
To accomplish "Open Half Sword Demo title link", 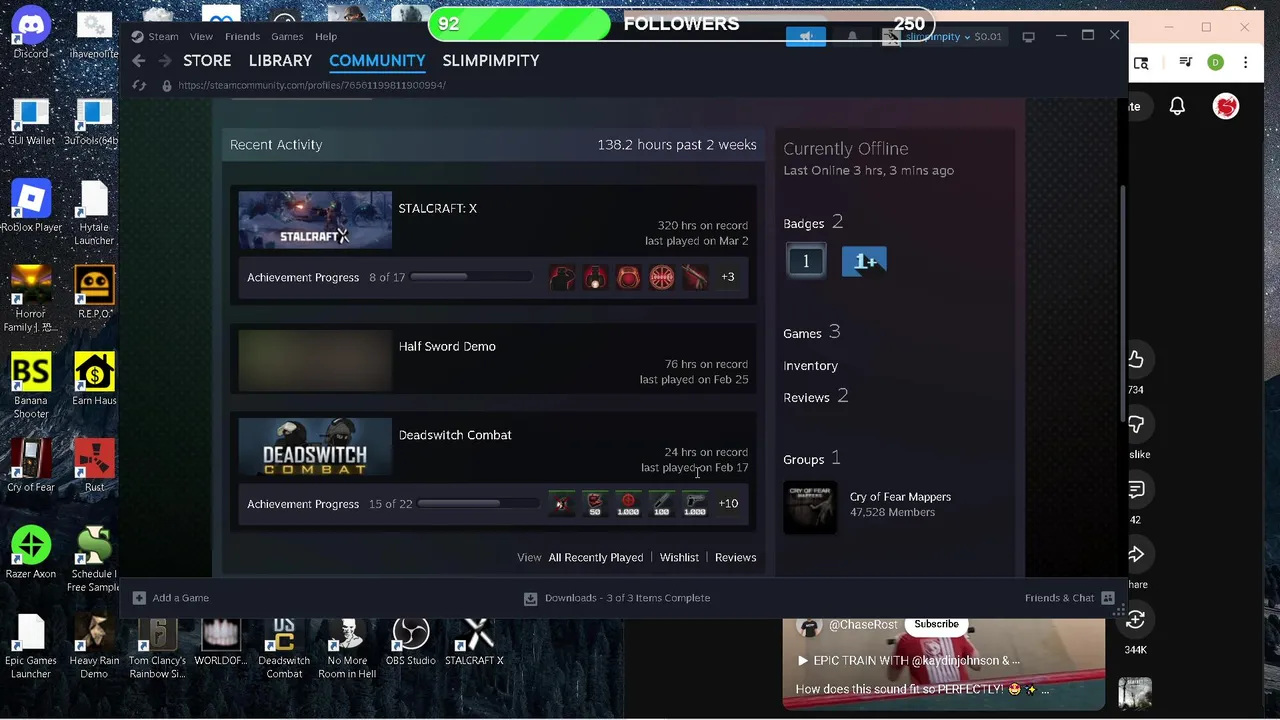I will (x=447, y=346).
